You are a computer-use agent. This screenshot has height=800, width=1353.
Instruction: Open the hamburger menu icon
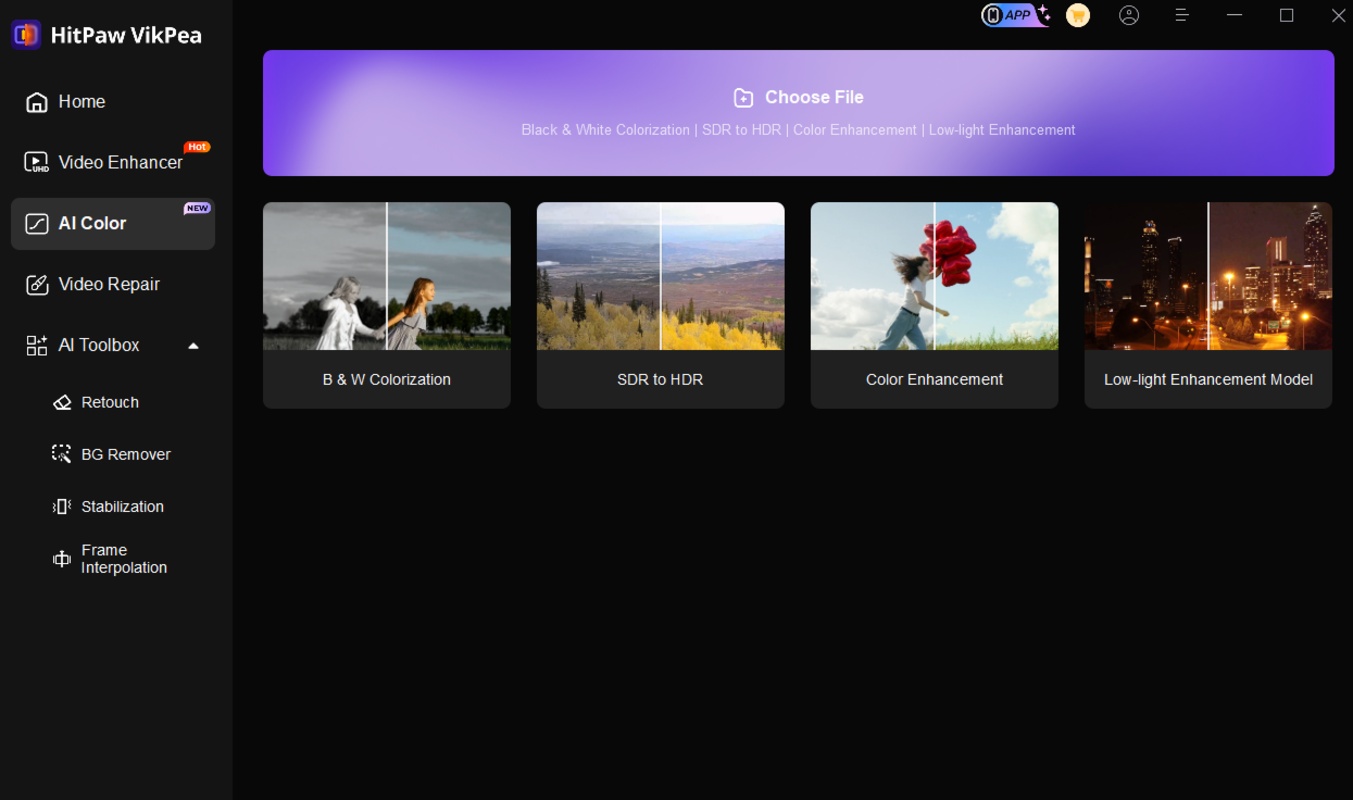(x=1181, y=15)
